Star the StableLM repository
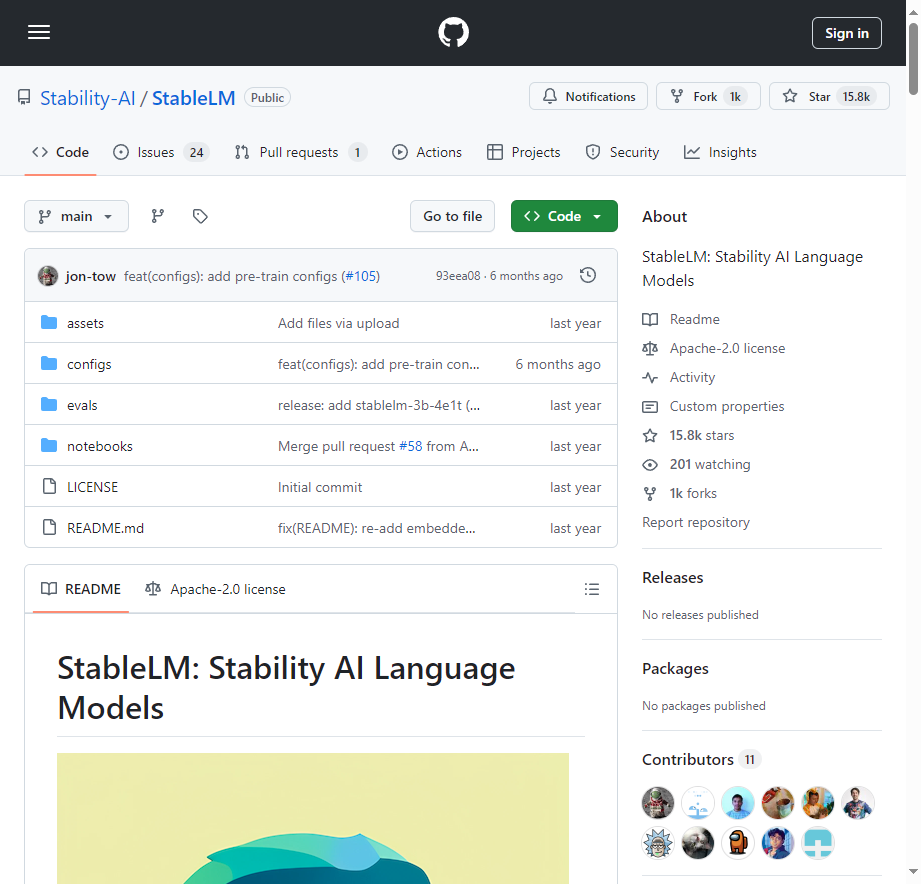This screenshot has width=921, height=884. click(829, 96)
